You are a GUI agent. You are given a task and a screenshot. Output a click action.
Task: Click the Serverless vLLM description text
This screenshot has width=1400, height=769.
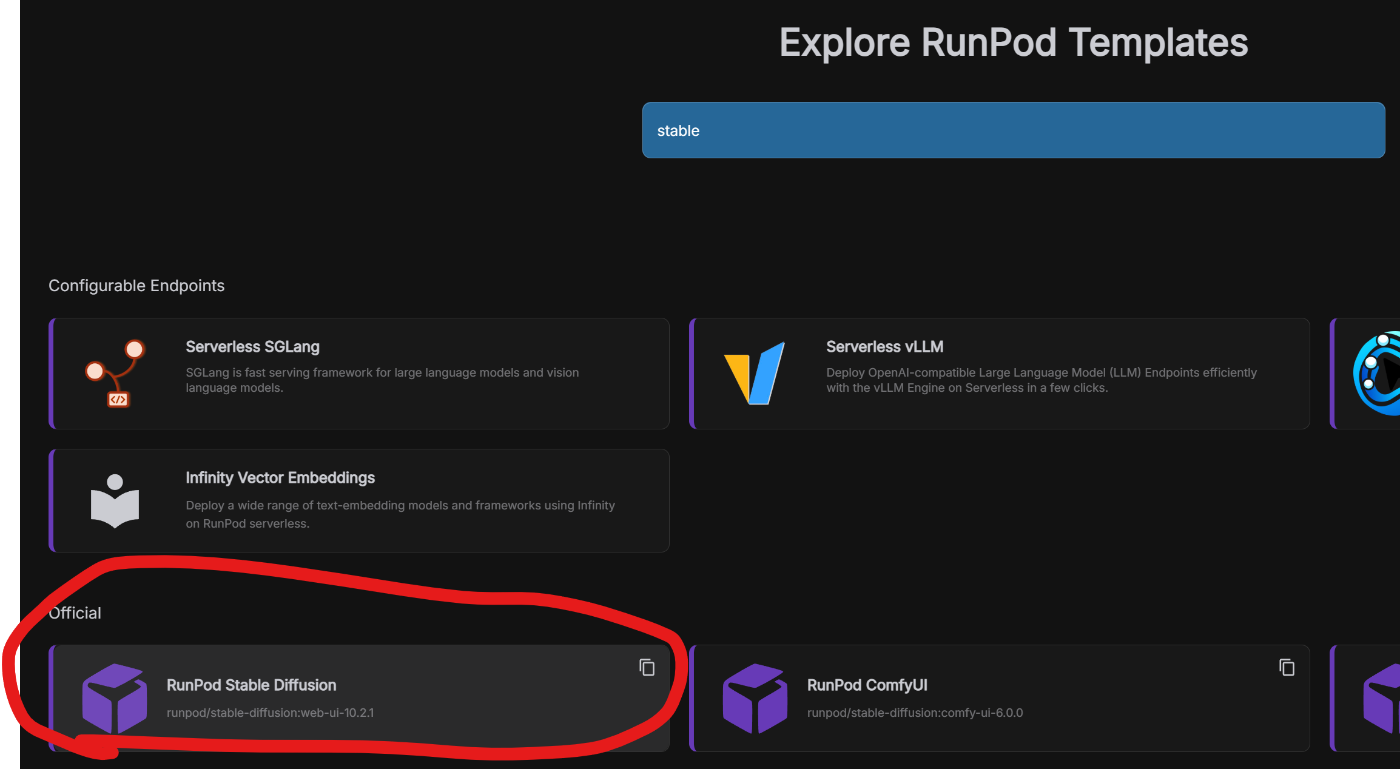[1041, 380]
